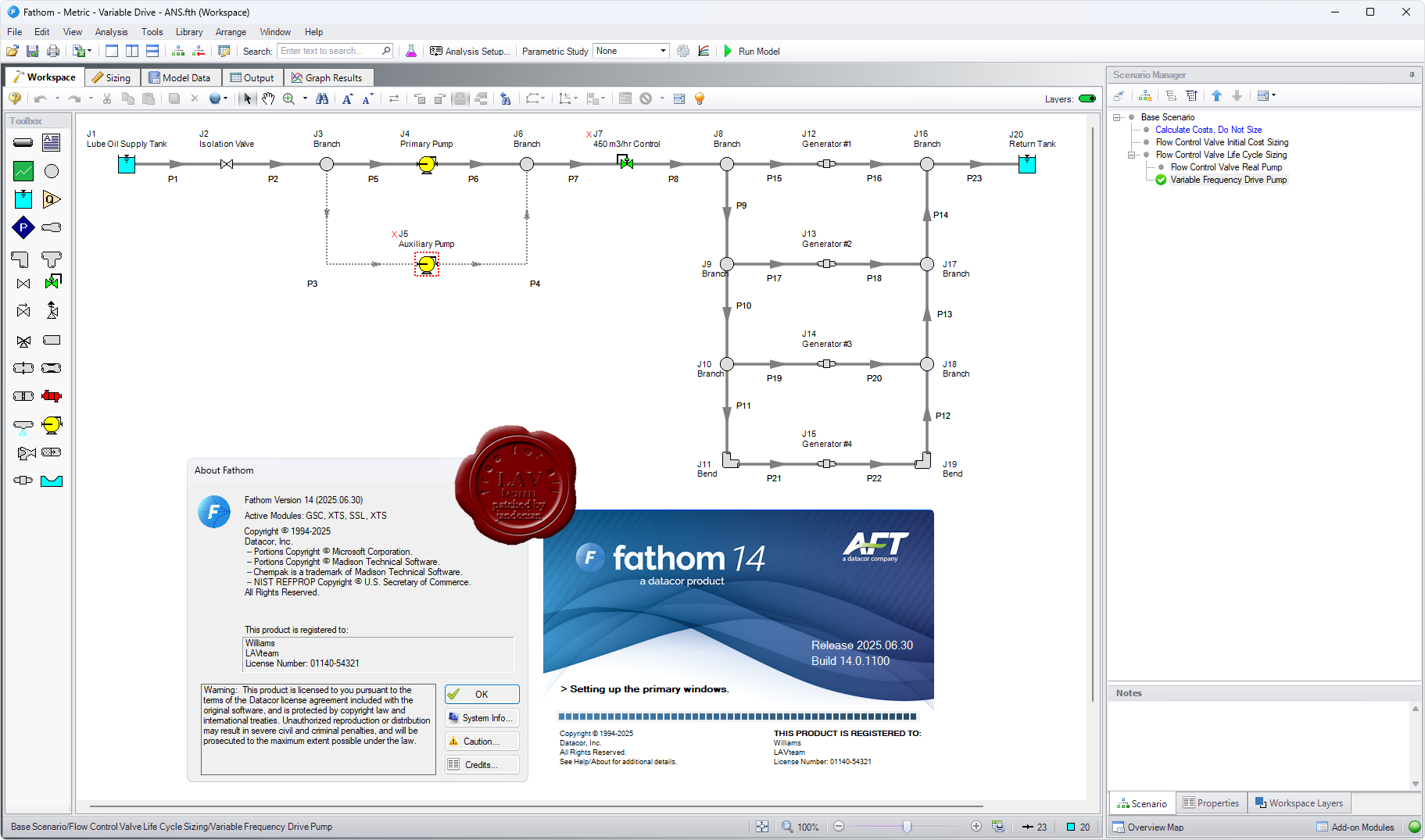Switch to the Output tab

252,77
